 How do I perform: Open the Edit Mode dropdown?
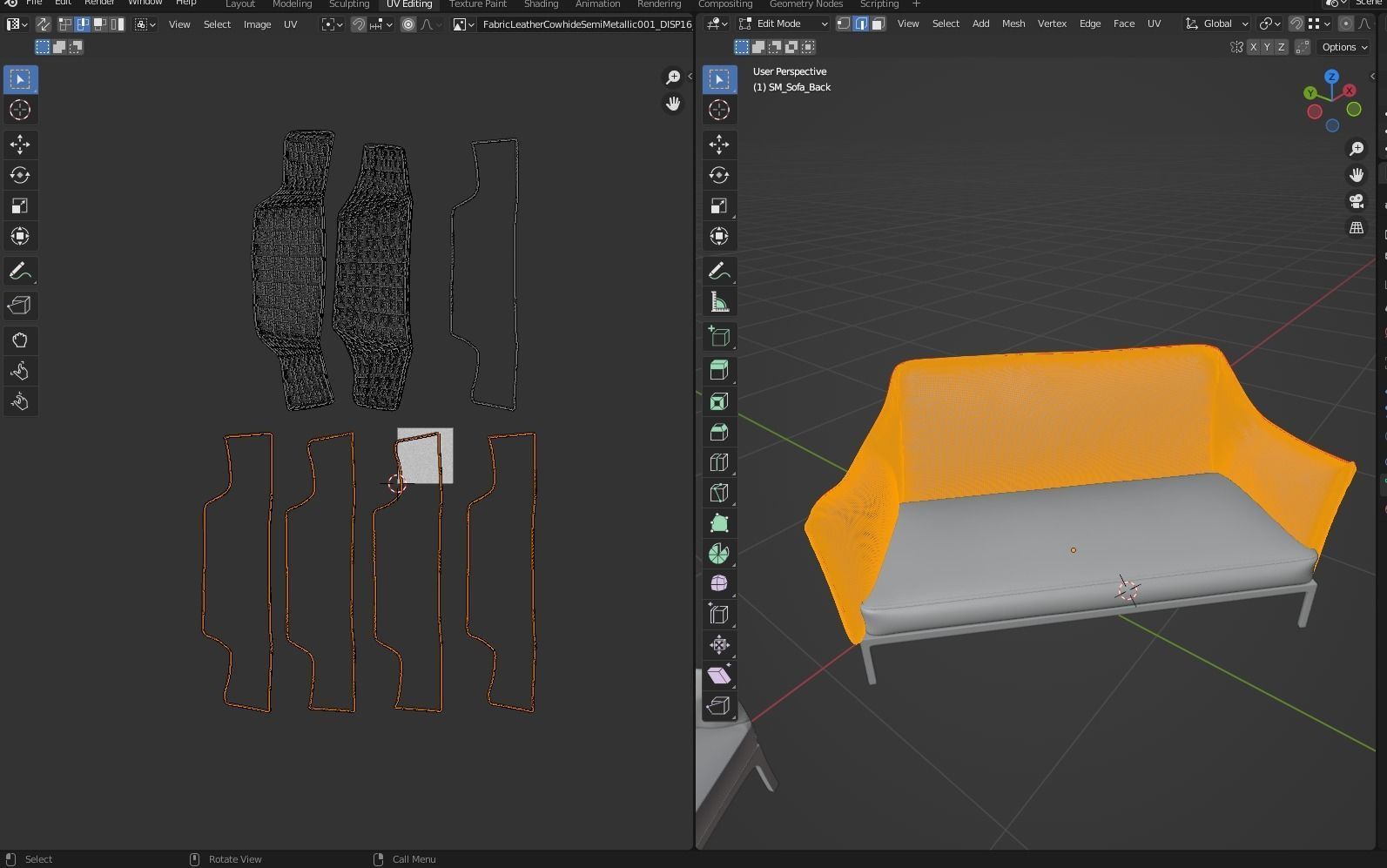point(784,24)
